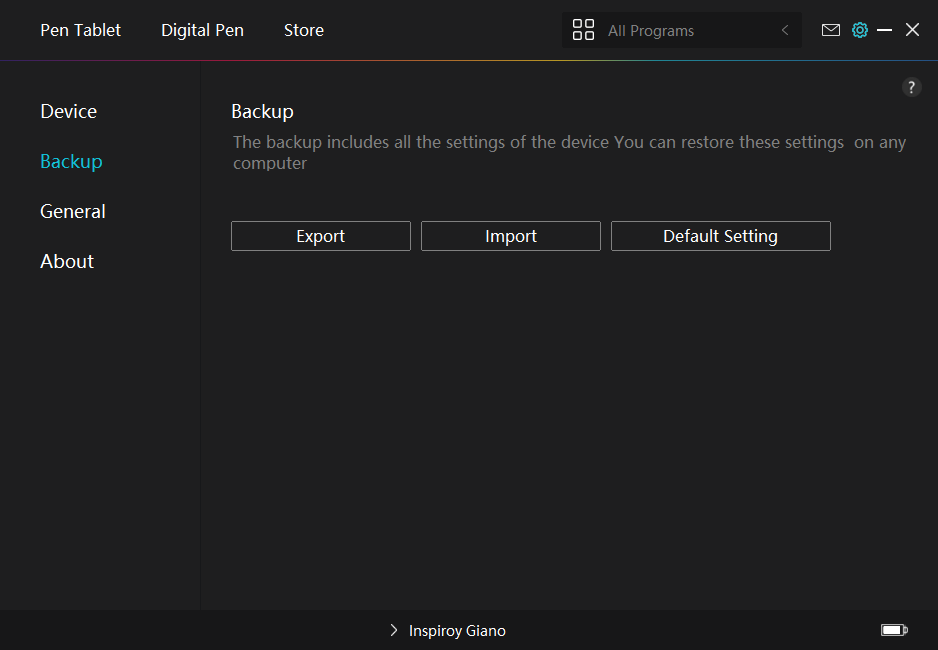938x650 pixels.
Task: Switch to the Digital Pen tab
Action: coord(202,30)
